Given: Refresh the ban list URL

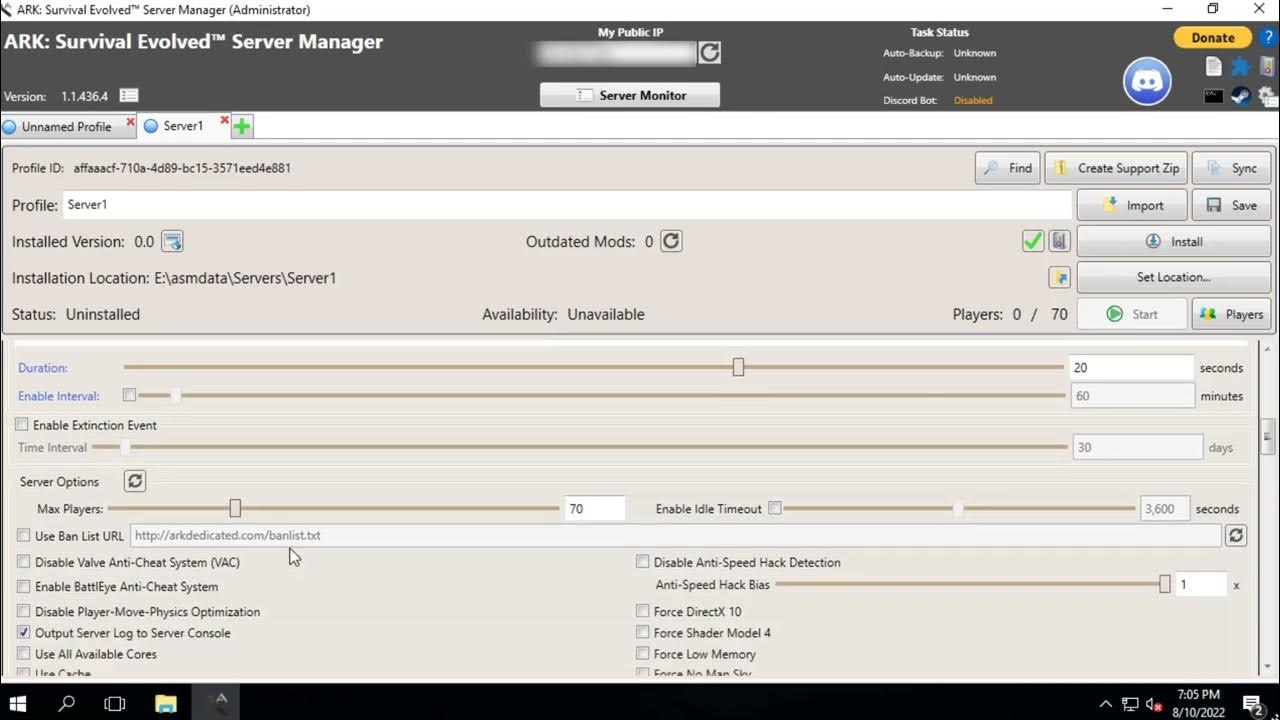Looking at the screenshot, I should click(x=1236, y=535).
